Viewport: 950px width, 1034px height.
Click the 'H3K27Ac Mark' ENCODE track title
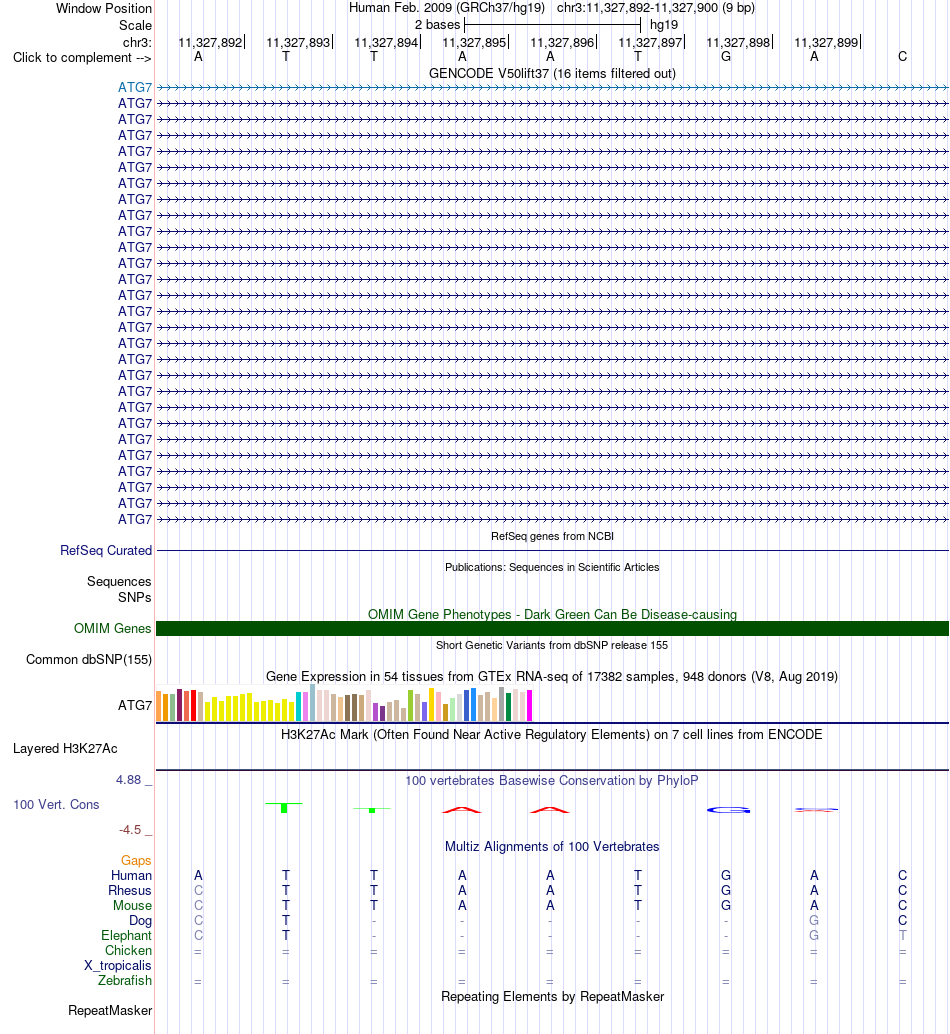coord(552,735)
